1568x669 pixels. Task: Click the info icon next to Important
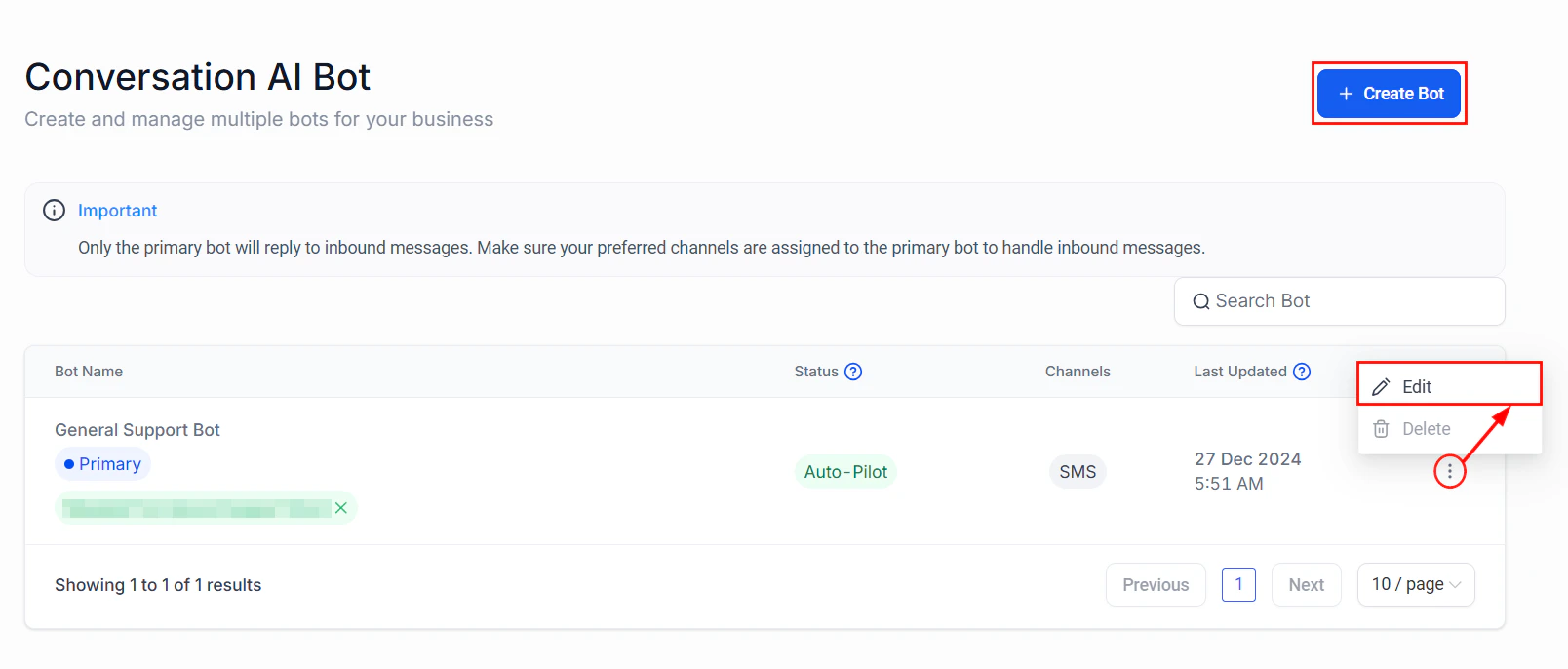(54, 210)
